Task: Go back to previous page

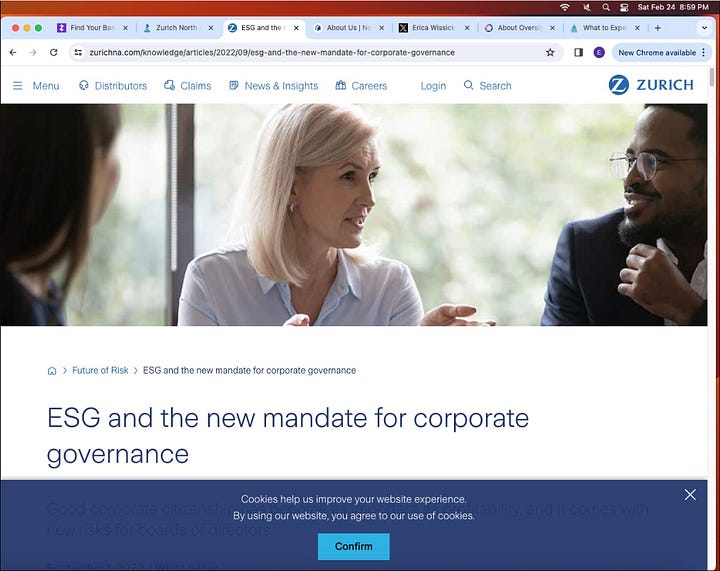Action: (13, 52)
